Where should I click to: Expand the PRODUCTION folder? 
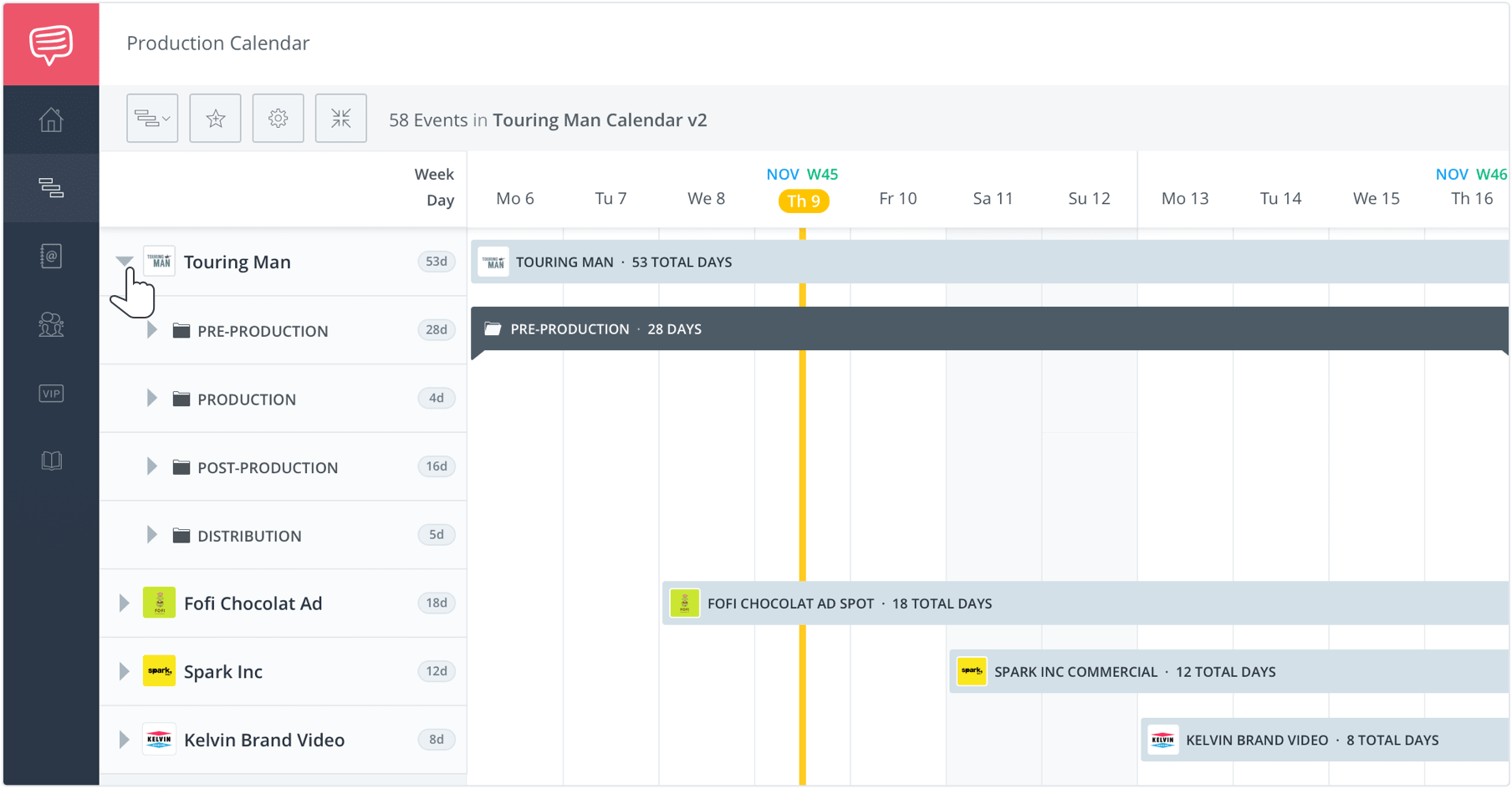[x=151, y=399]
